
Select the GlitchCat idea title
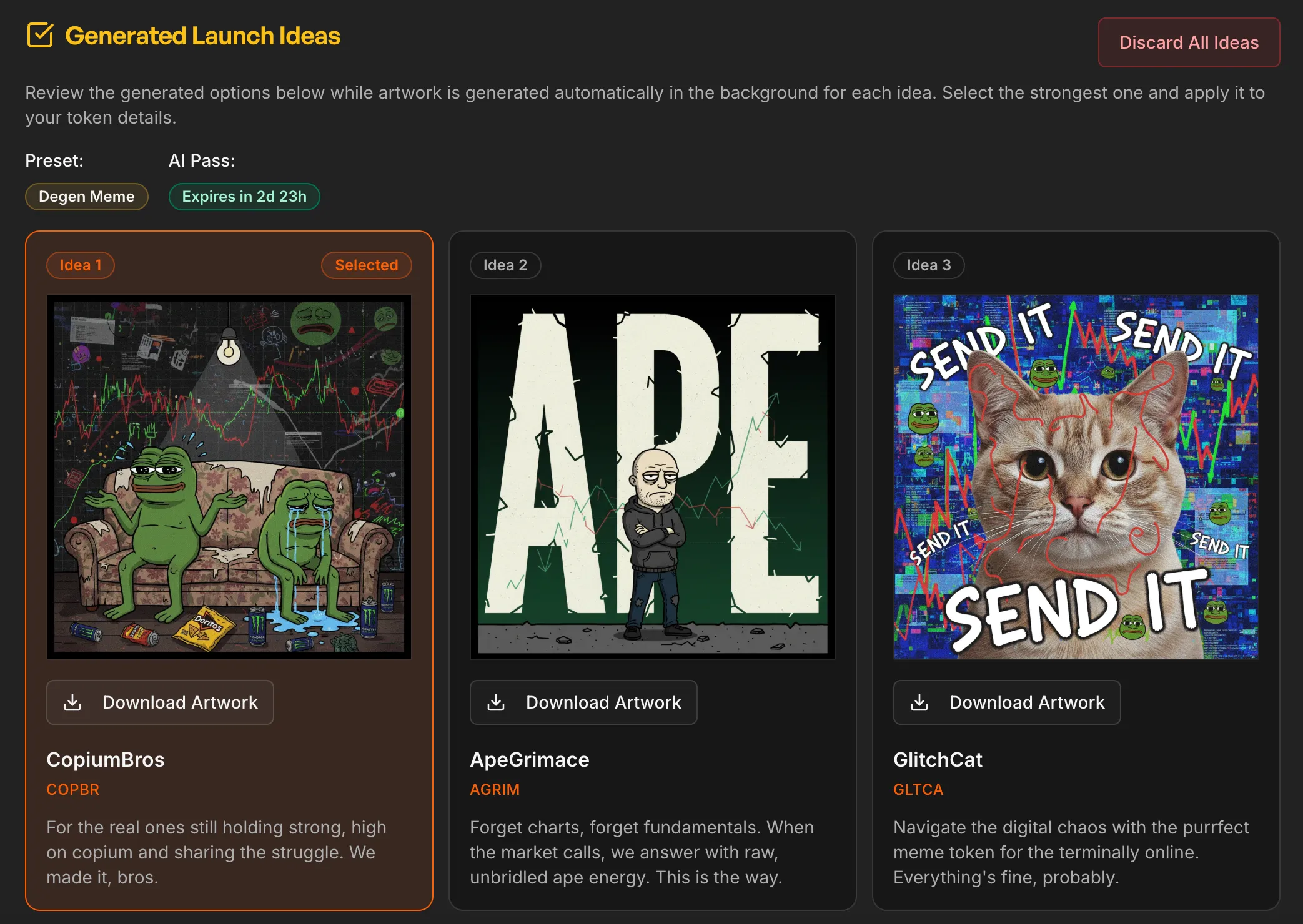(938, 760)
